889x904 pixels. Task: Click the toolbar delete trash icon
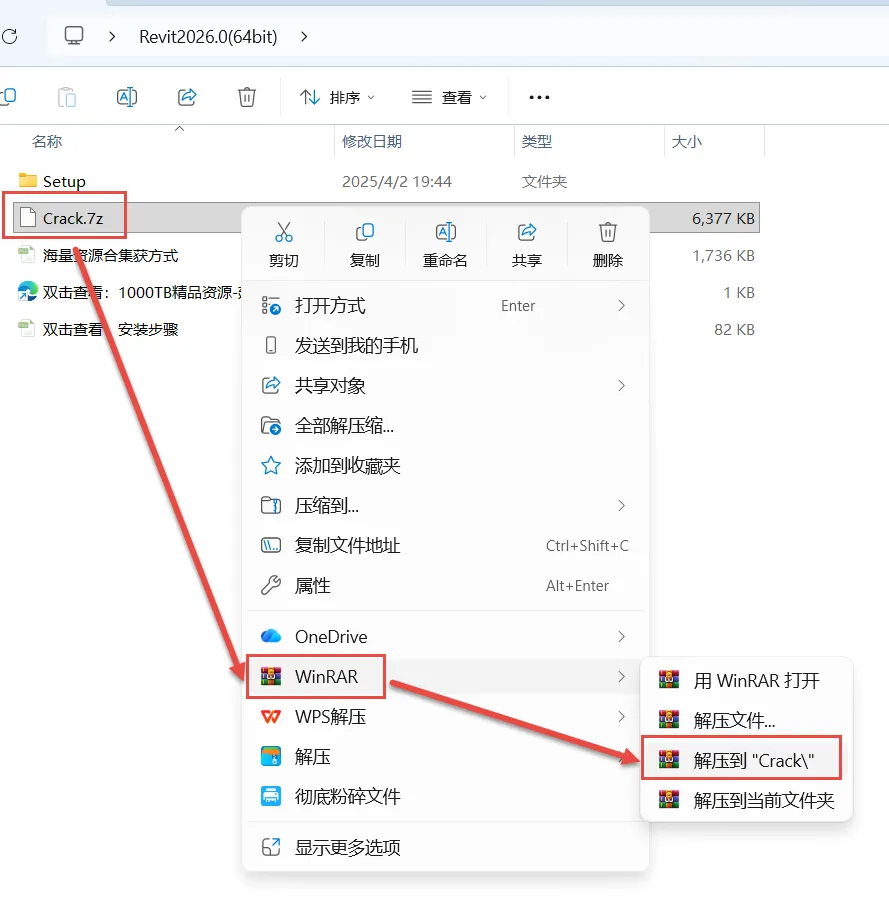247,97
